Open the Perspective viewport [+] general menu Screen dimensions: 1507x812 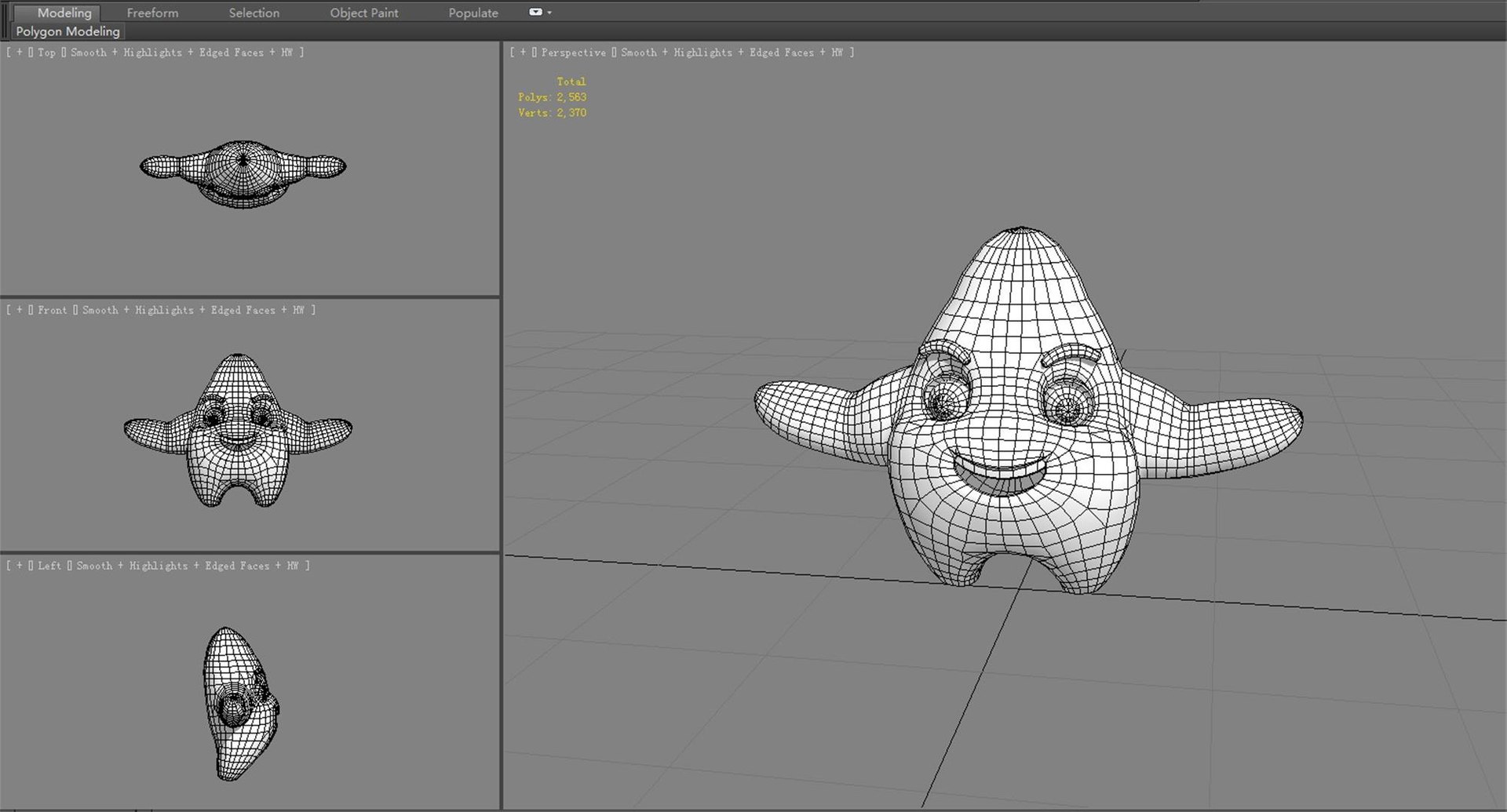(x=523, y=53)
